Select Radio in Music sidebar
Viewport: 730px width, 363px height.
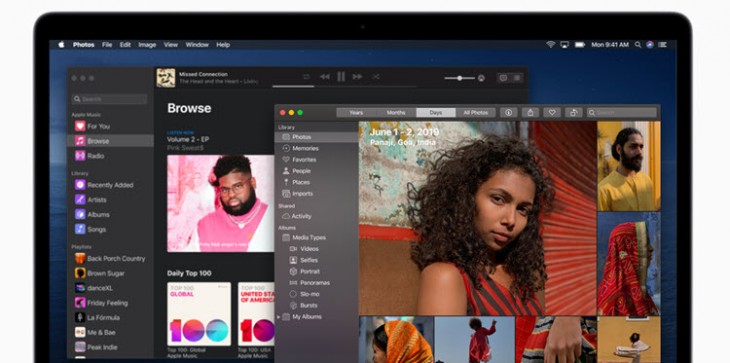110,156
